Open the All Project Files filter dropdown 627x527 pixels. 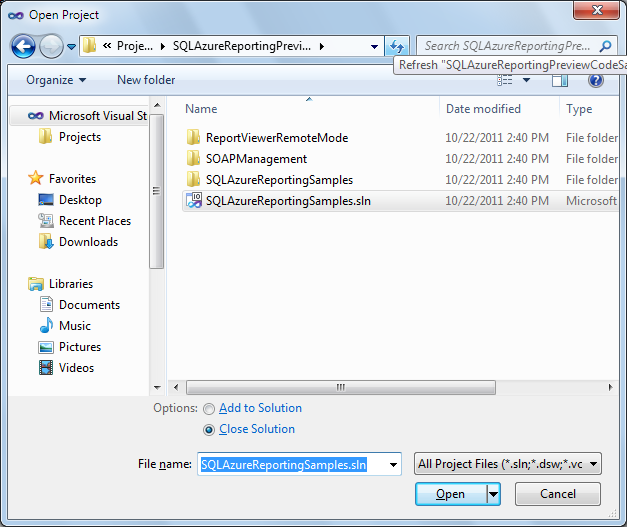(508, 464)
